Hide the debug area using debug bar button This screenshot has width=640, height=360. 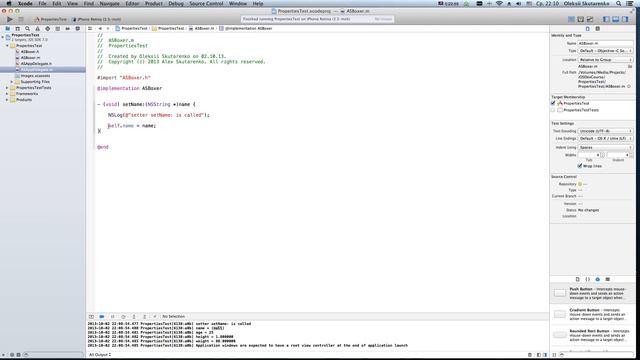click(x=91, y=316)
